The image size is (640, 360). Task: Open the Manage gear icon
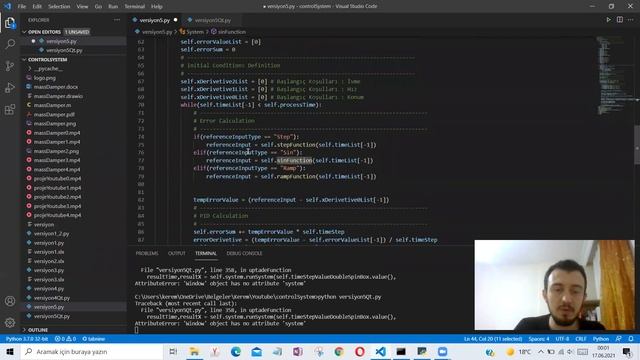point(10,322)
